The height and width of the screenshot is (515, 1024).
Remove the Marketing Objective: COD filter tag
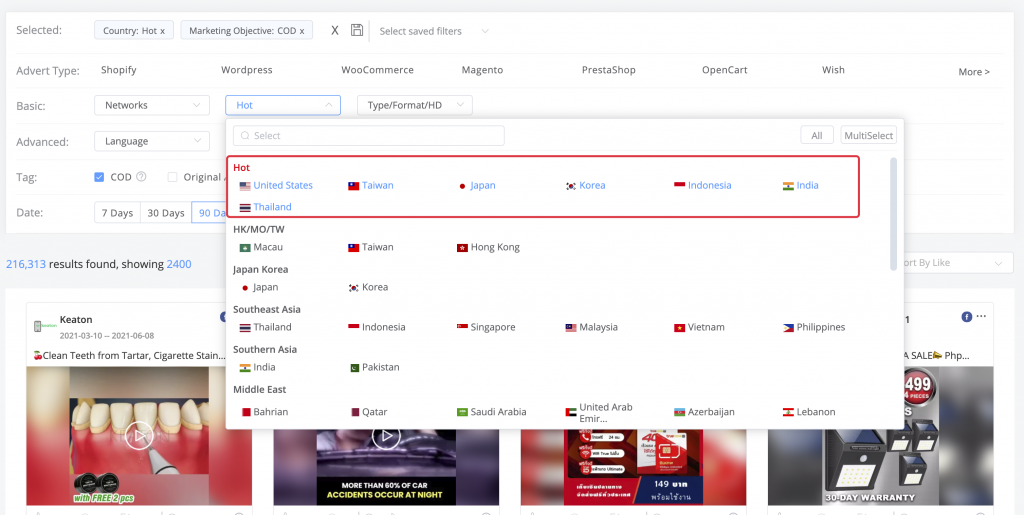(x=302, y=31)
